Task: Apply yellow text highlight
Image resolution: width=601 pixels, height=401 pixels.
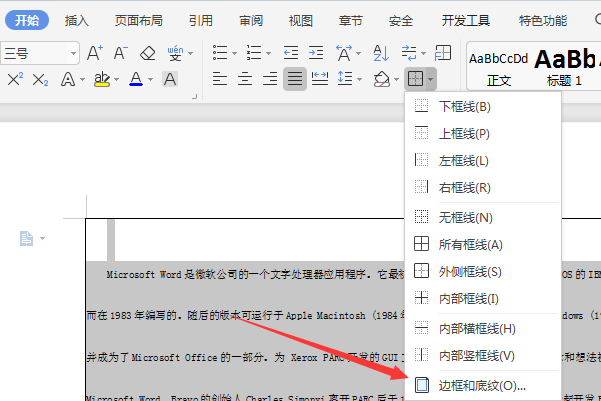Action: 102,79
